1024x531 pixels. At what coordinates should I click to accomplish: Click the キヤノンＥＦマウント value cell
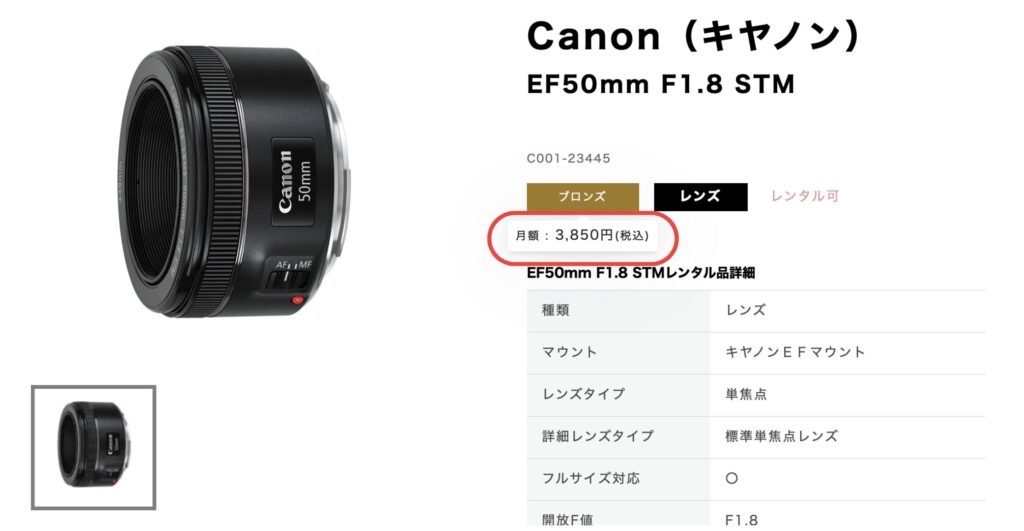click(x=847, y=352)
